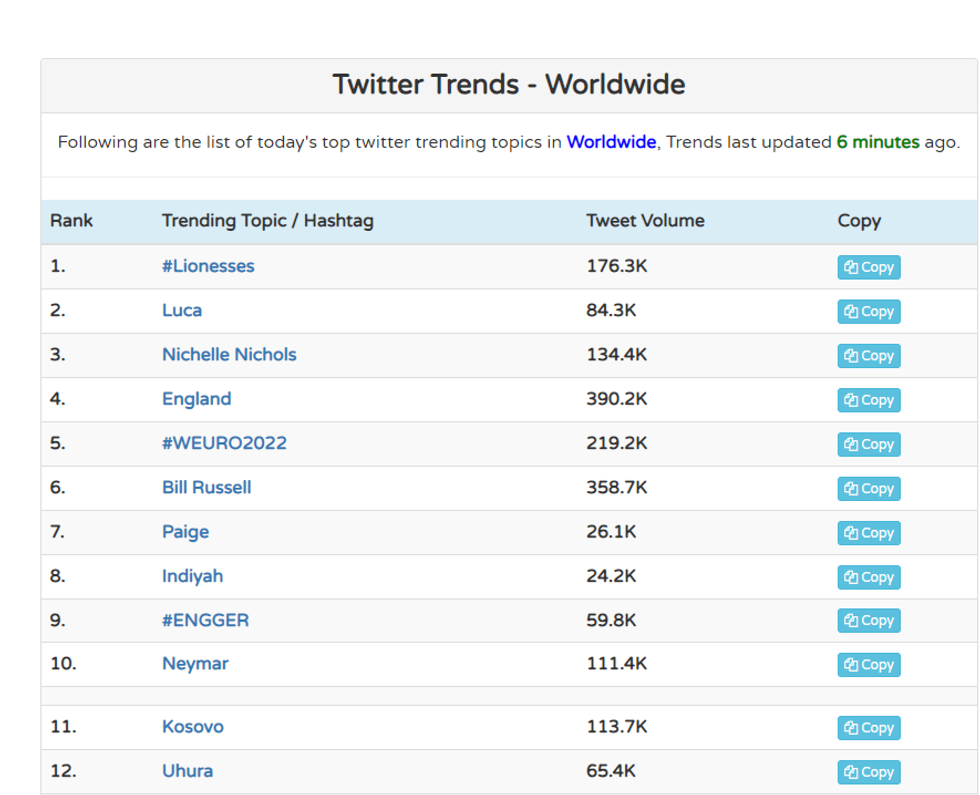Click Copy next to England
Viewport: 980px width, 795px height.
coord(868,400)
